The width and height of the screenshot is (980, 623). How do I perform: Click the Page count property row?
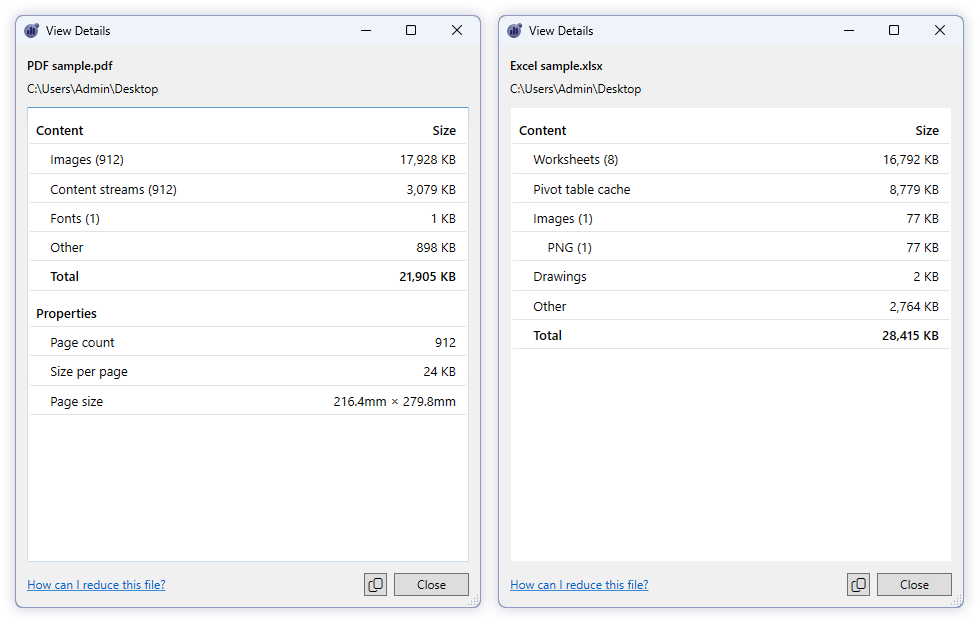[x=248, y=342]
